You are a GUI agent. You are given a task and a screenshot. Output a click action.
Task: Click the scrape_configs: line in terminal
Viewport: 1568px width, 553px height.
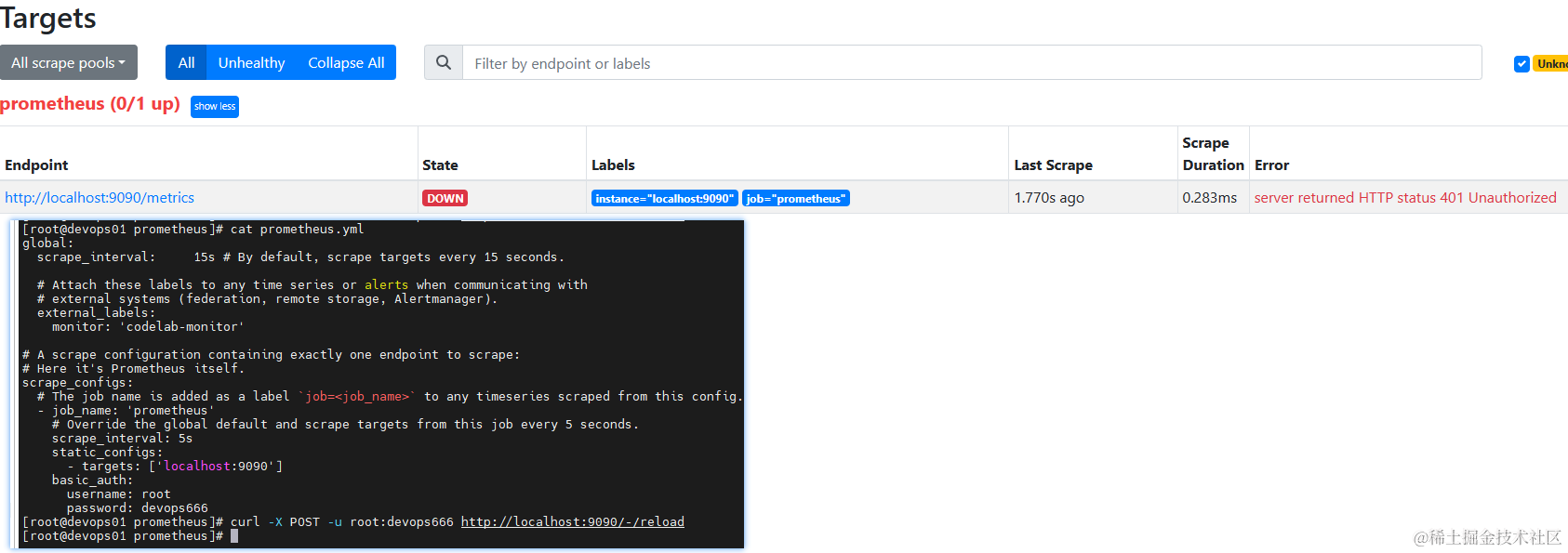pyautogui.click(x=78, y=383)
